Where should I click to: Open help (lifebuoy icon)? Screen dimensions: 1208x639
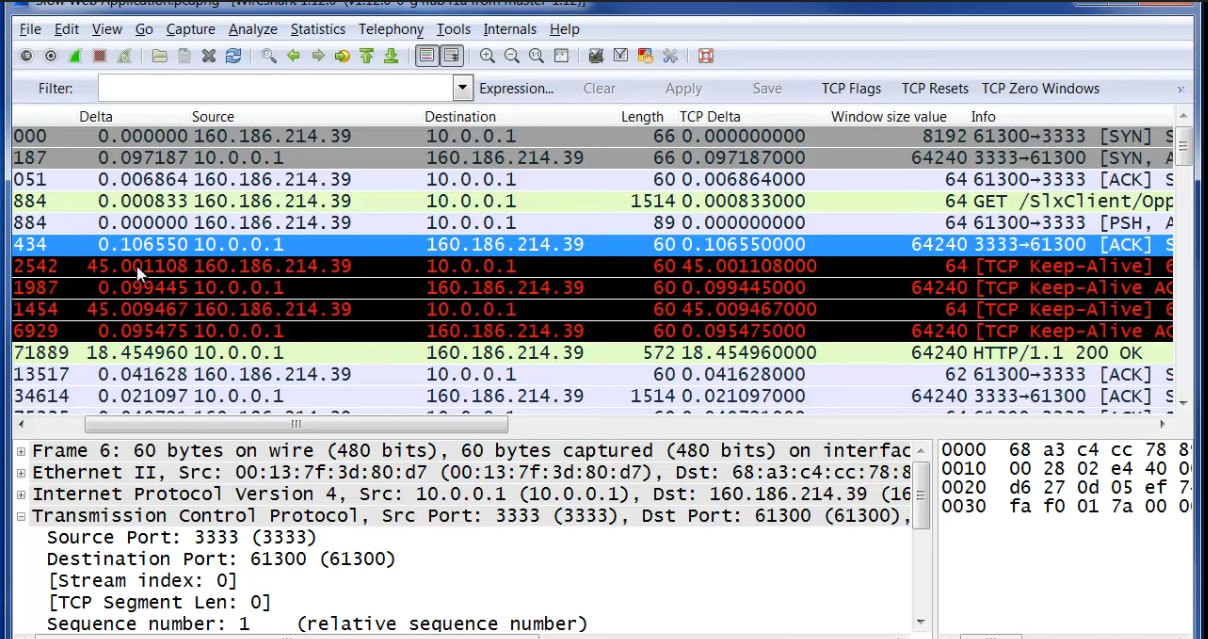(x=706, y=56)
